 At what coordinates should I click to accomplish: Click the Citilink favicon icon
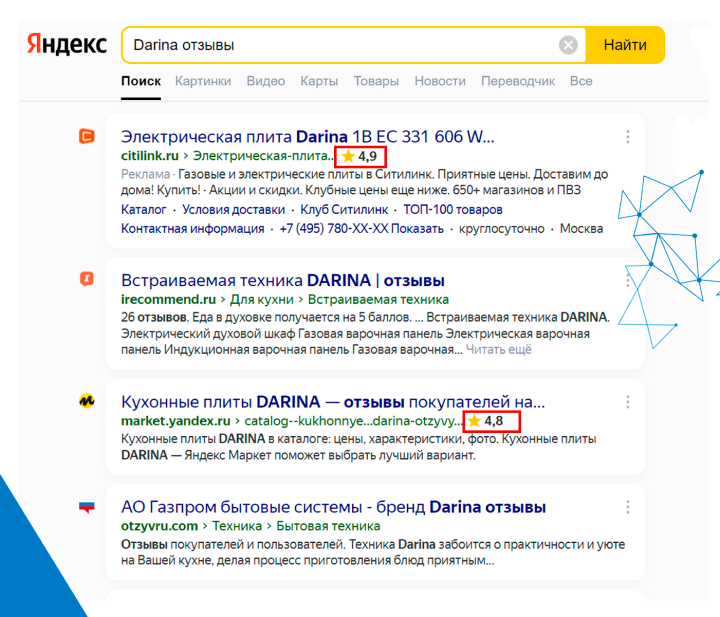click(87, 136)
